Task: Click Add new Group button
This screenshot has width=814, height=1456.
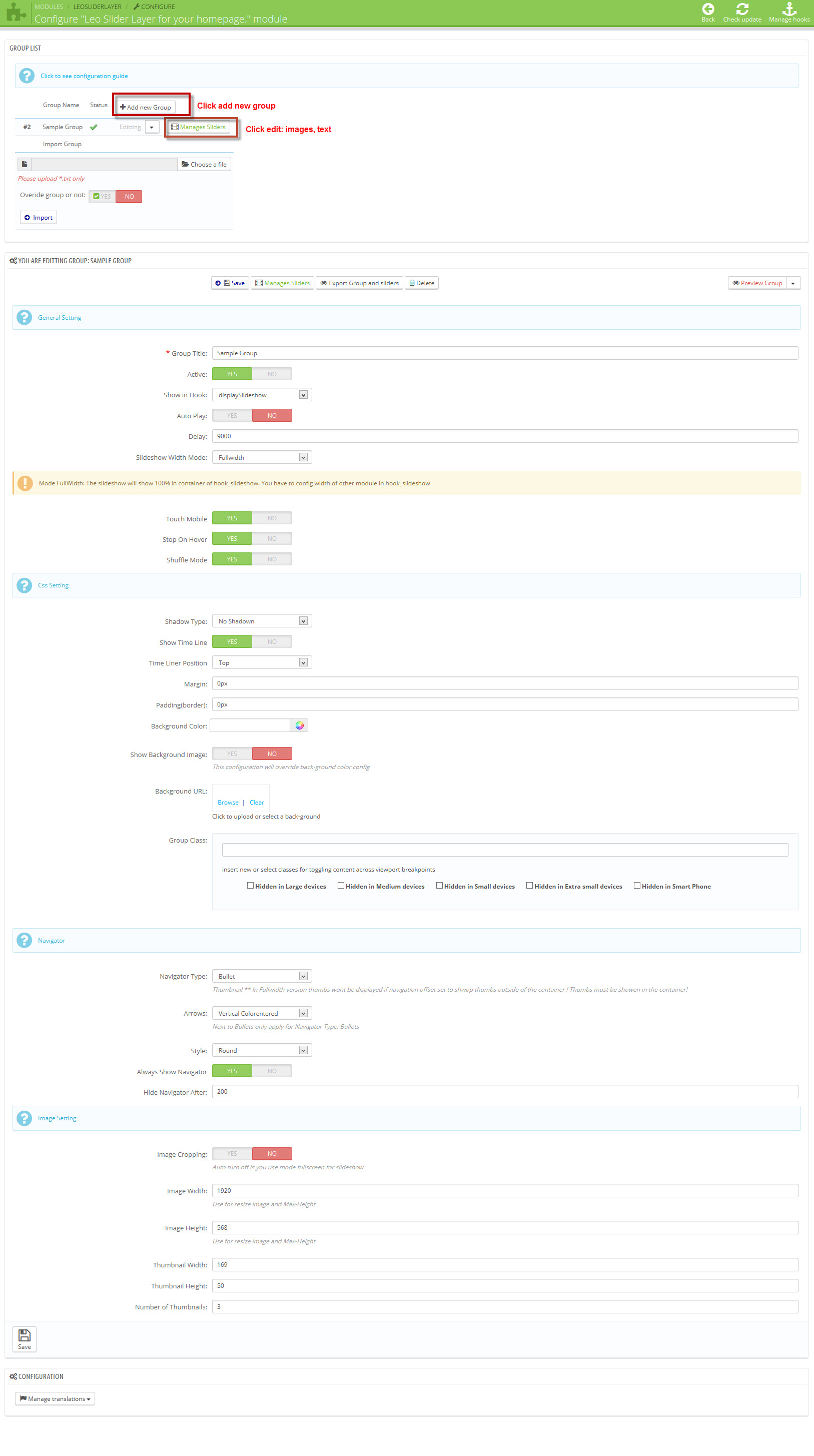Action: (145, 107)
